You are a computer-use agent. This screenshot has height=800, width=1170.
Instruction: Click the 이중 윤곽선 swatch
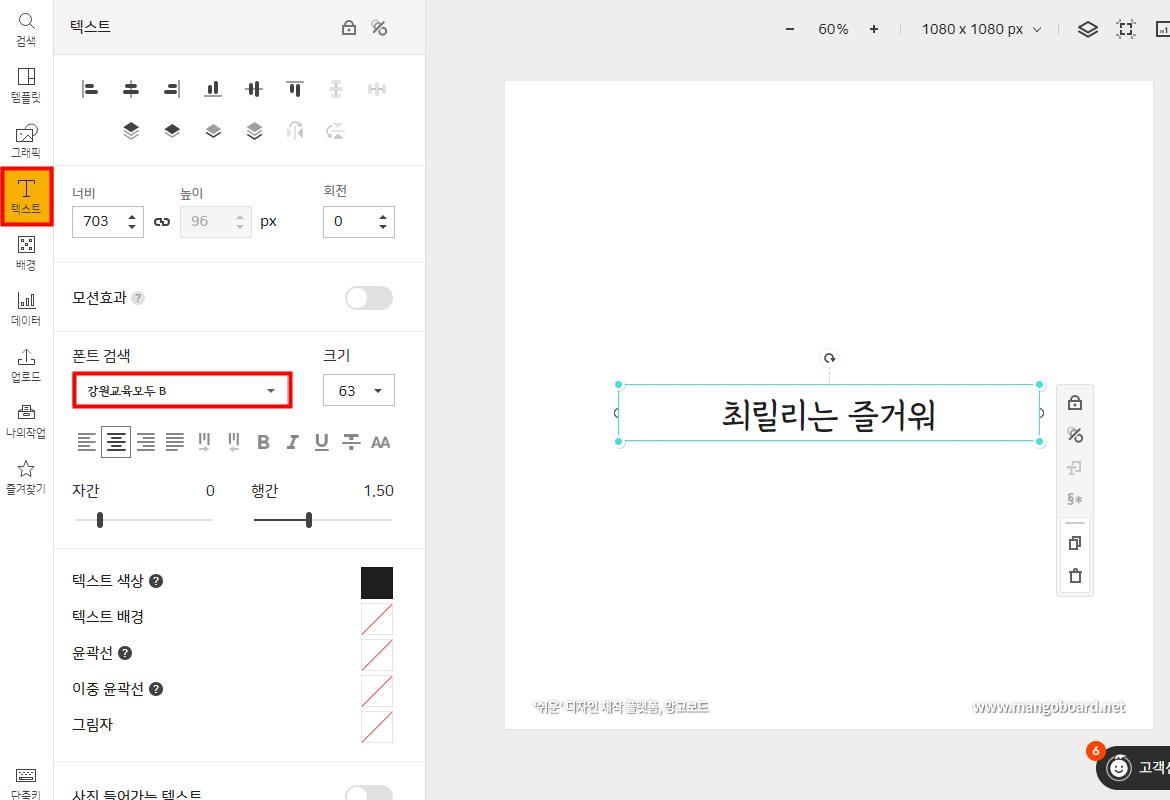pyautogui.click(x=377, y=691)
